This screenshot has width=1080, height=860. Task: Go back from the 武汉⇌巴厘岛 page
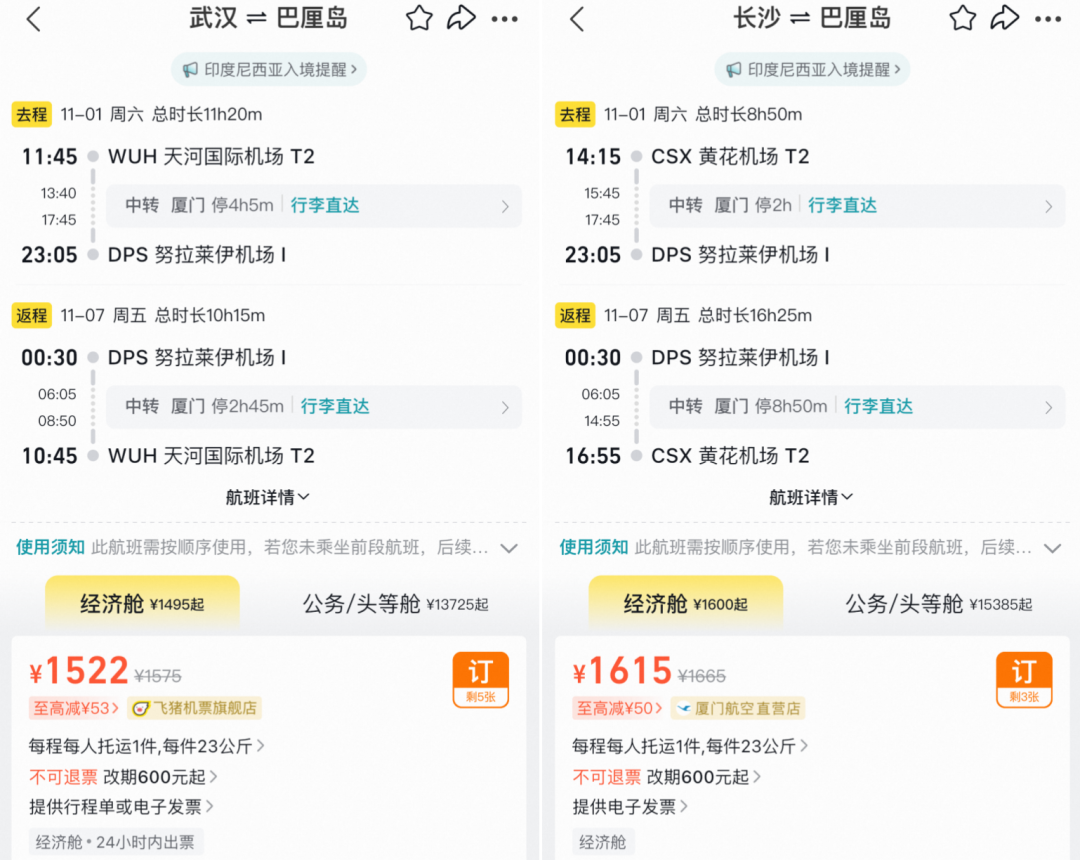tap(35, 18)
